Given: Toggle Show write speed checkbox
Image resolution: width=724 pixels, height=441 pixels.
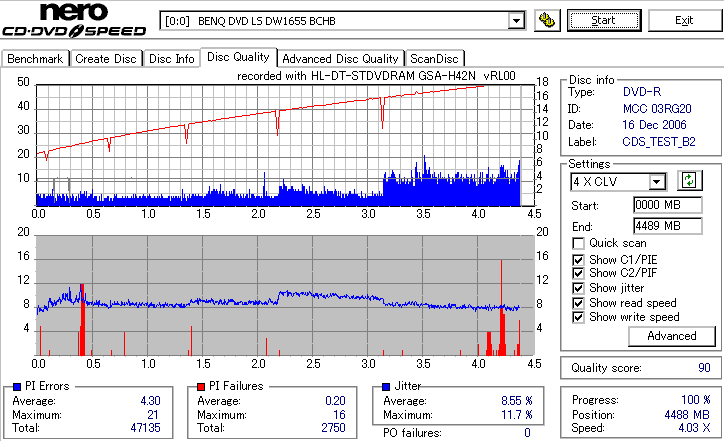Looking at the screenshot, I should point(578,317).
